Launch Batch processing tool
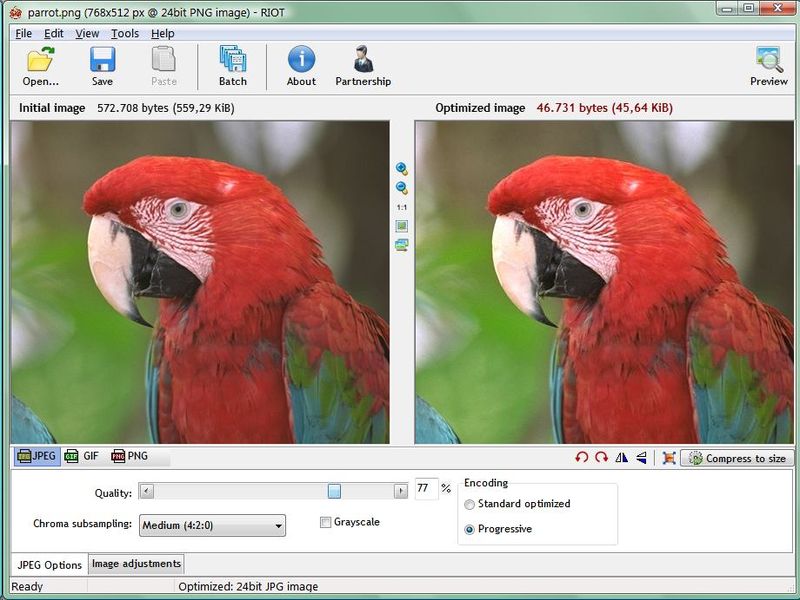This screenshot has width=800, height=600. tap(233, 66)
